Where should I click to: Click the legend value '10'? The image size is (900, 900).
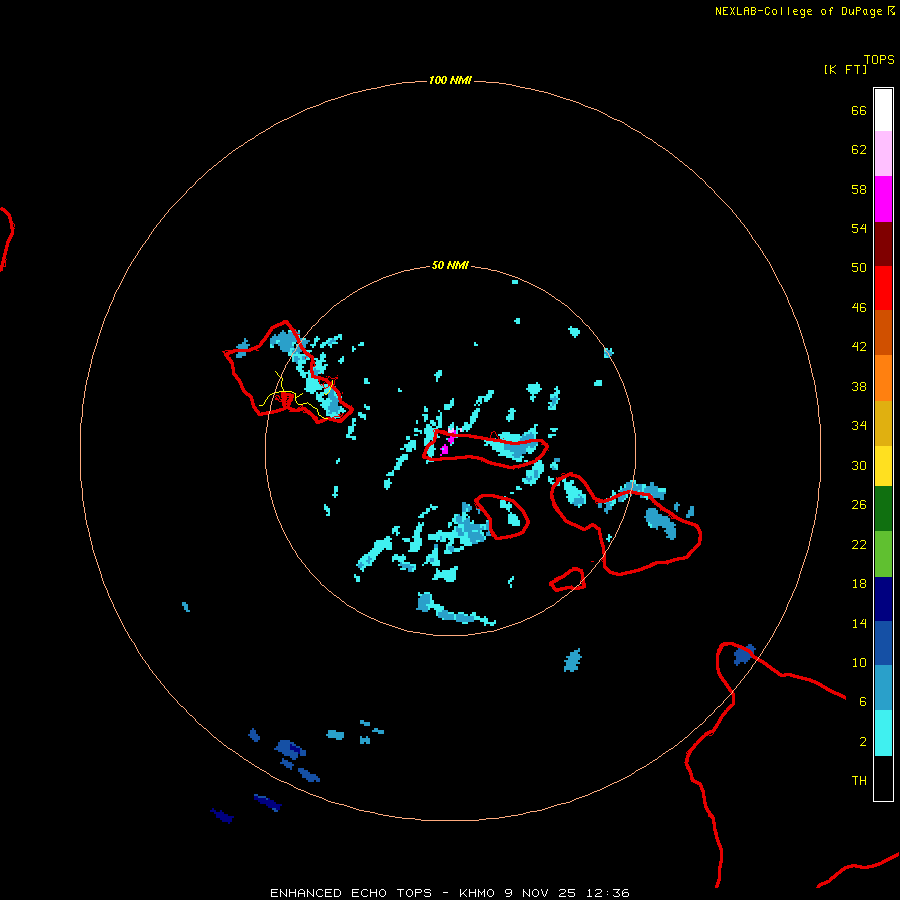(859, 663)
